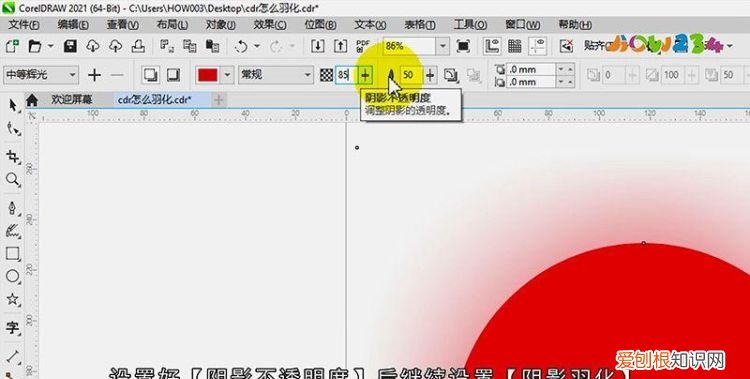This screenshot has height=379, width=750.
Task: Select the Text tool (字)
Action: [13, 328]
